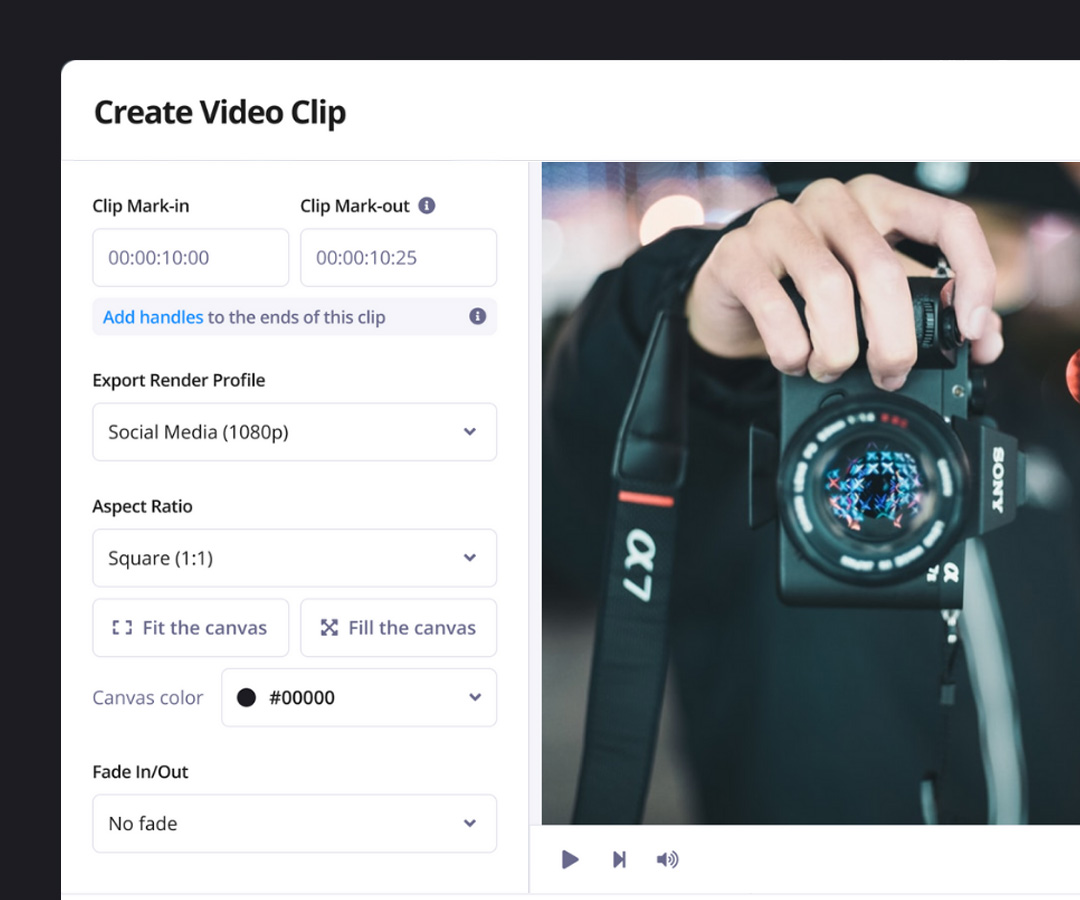1080x900 pixels.
Task: Switch aspect ratio fill option on
Action: pos(398,627)
